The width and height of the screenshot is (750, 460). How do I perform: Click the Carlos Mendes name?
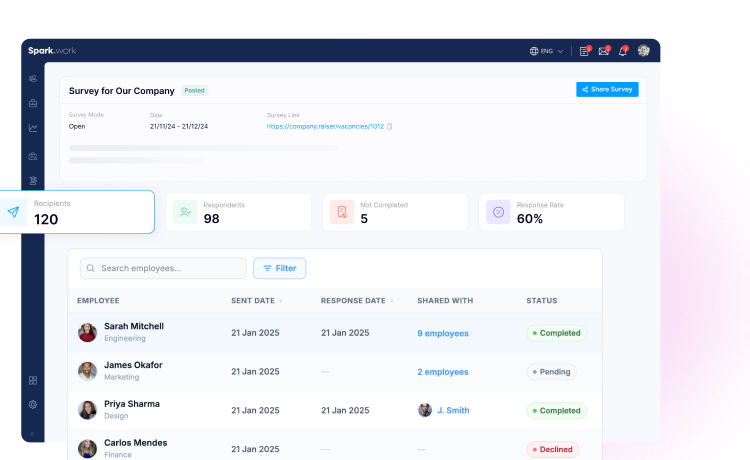click(136, 443)
